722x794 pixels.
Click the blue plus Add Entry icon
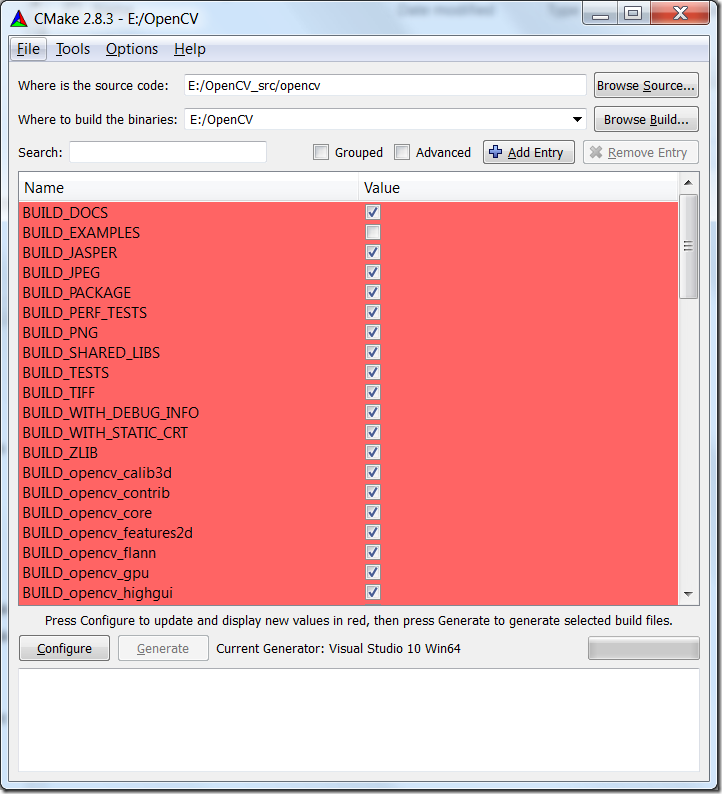tap(496, 152)
